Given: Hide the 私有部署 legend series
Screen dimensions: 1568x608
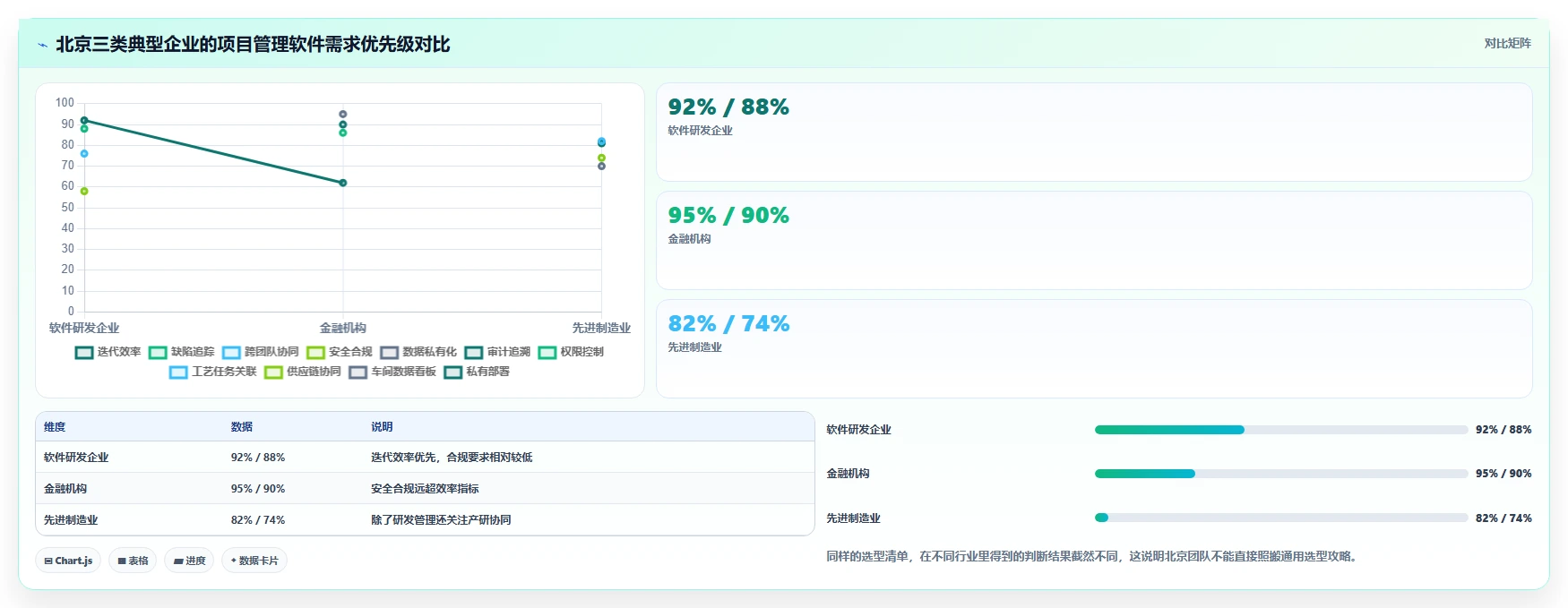Looking at the screenshot, I should pos(477,372).
